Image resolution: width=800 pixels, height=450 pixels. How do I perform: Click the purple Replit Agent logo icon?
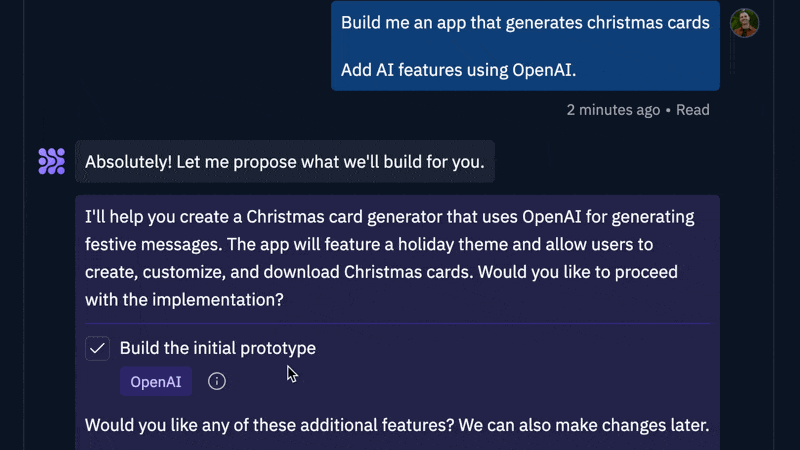point(52,161)
